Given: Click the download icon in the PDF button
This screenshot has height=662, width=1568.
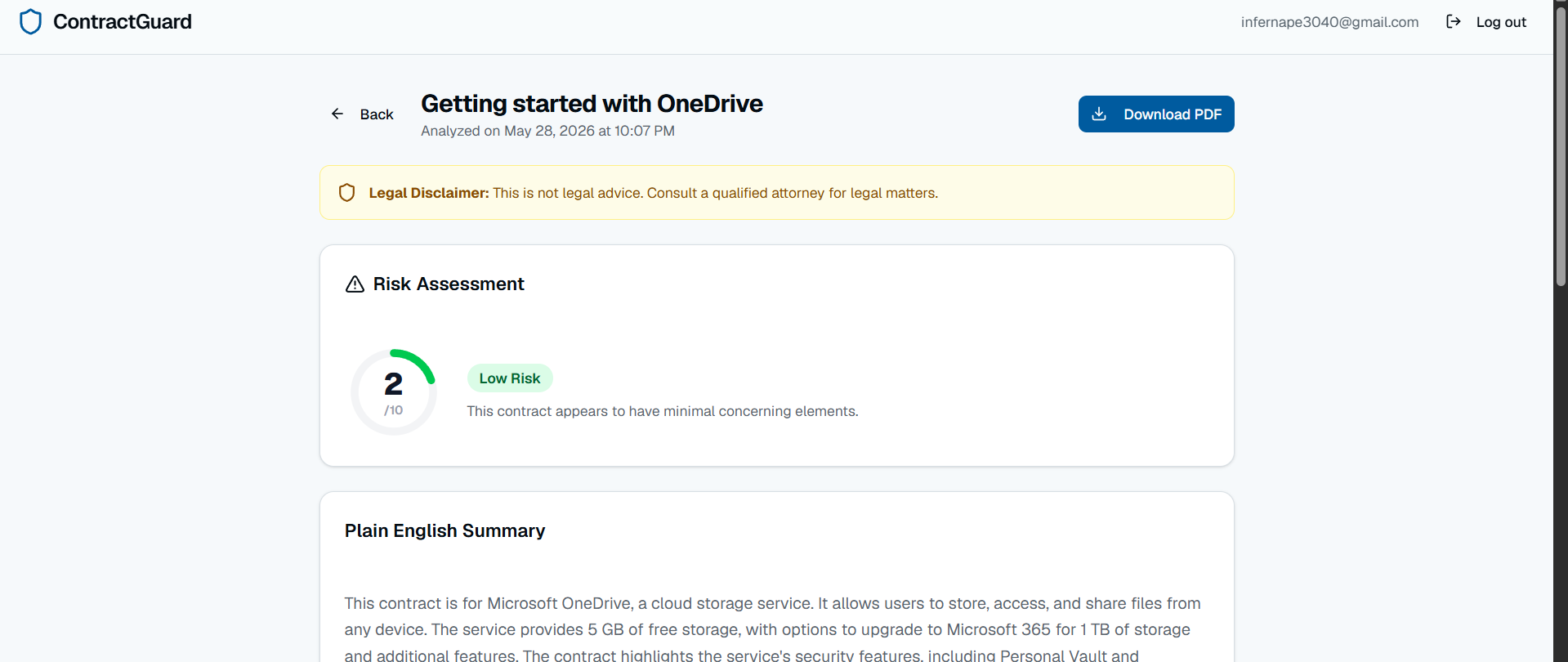Looking at the screenshot, I should [x=1099, y=114].
